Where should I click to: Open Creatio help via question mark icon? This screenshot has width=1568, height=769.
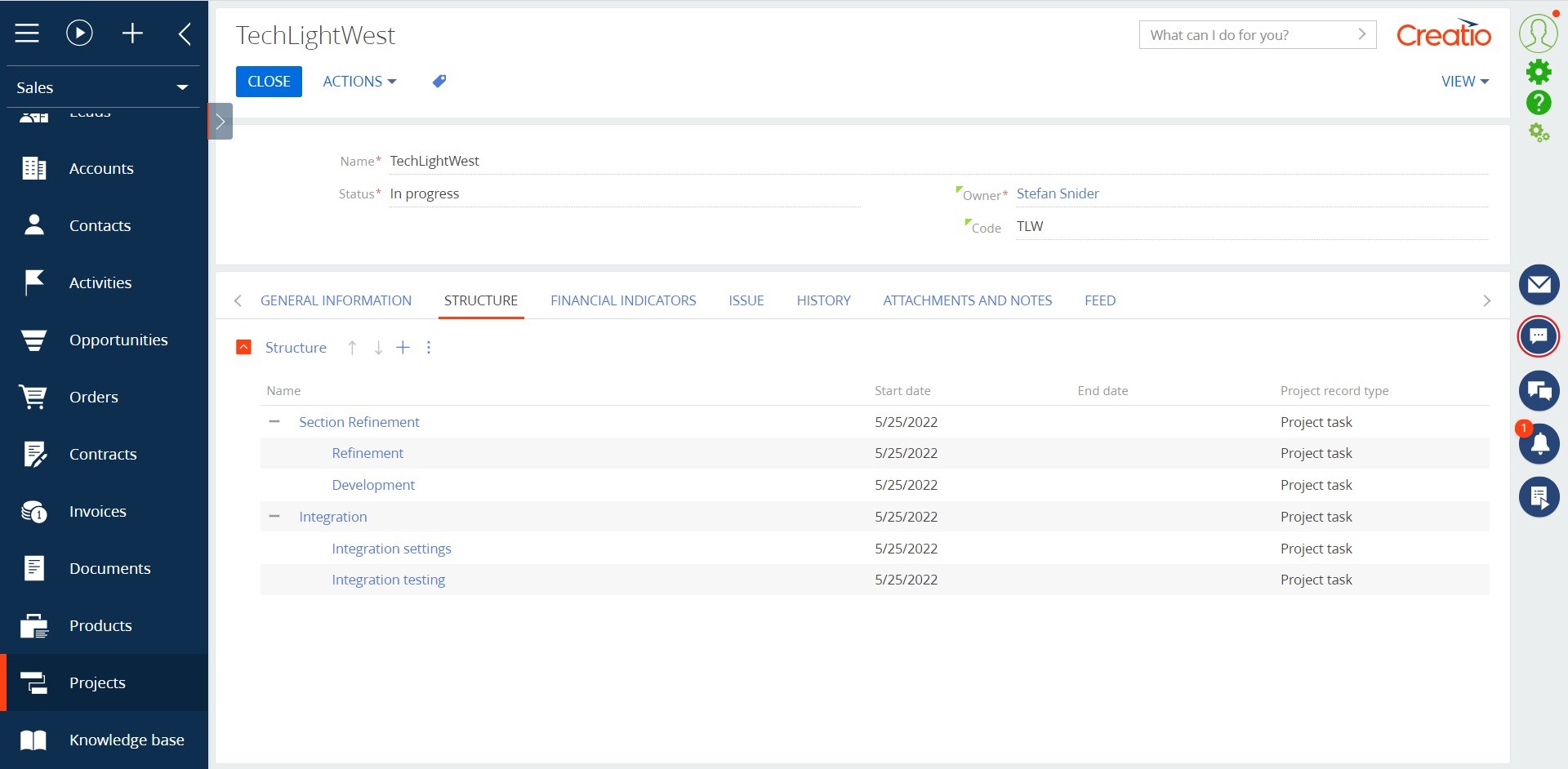click(1540, 103)
